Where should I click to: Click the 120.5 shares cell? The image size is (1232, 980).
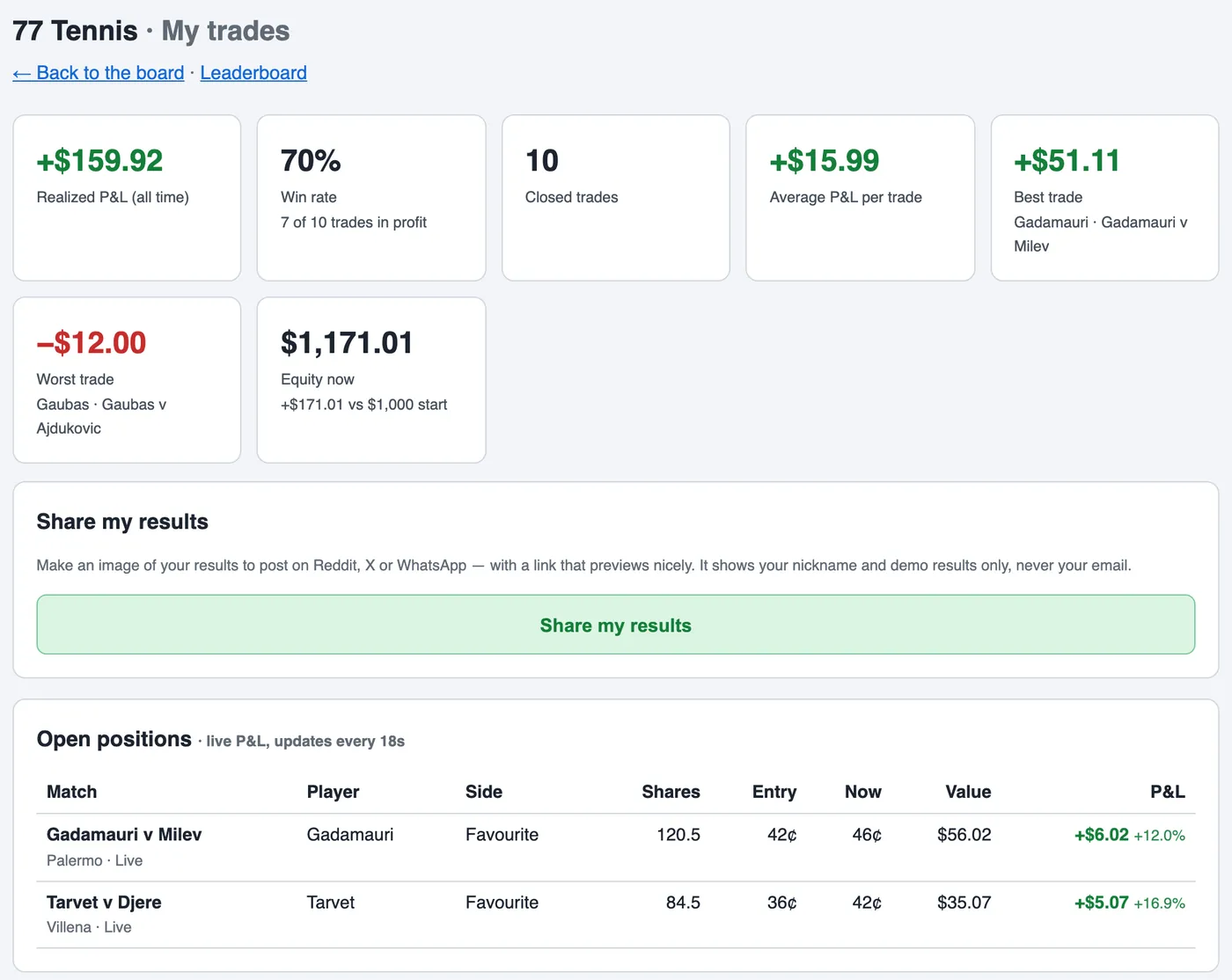click(x=678, y=835)
